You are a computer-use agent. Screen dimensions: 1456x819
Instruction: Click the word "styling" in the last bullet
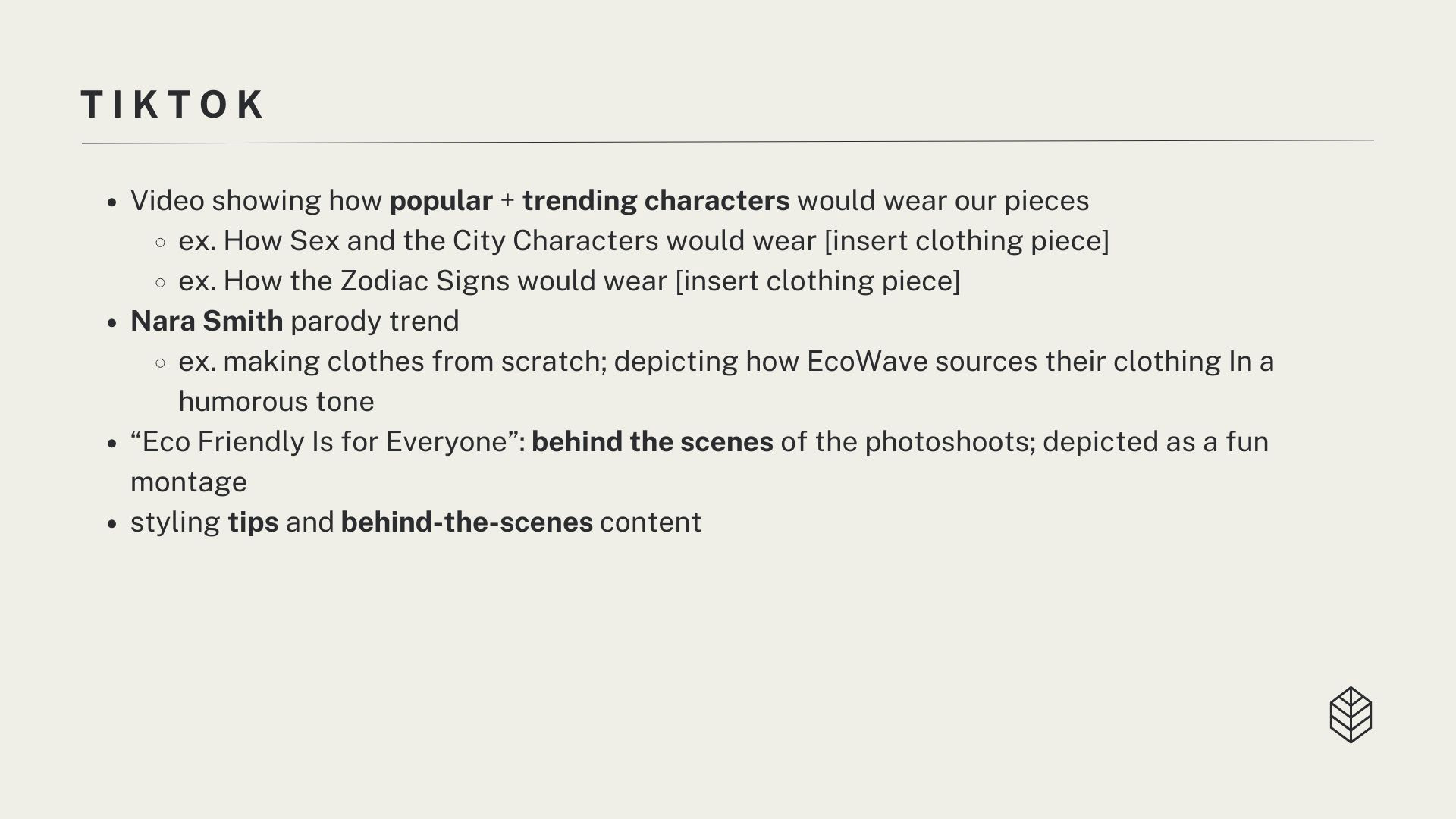pyautogui.click(x=175, y=522)
